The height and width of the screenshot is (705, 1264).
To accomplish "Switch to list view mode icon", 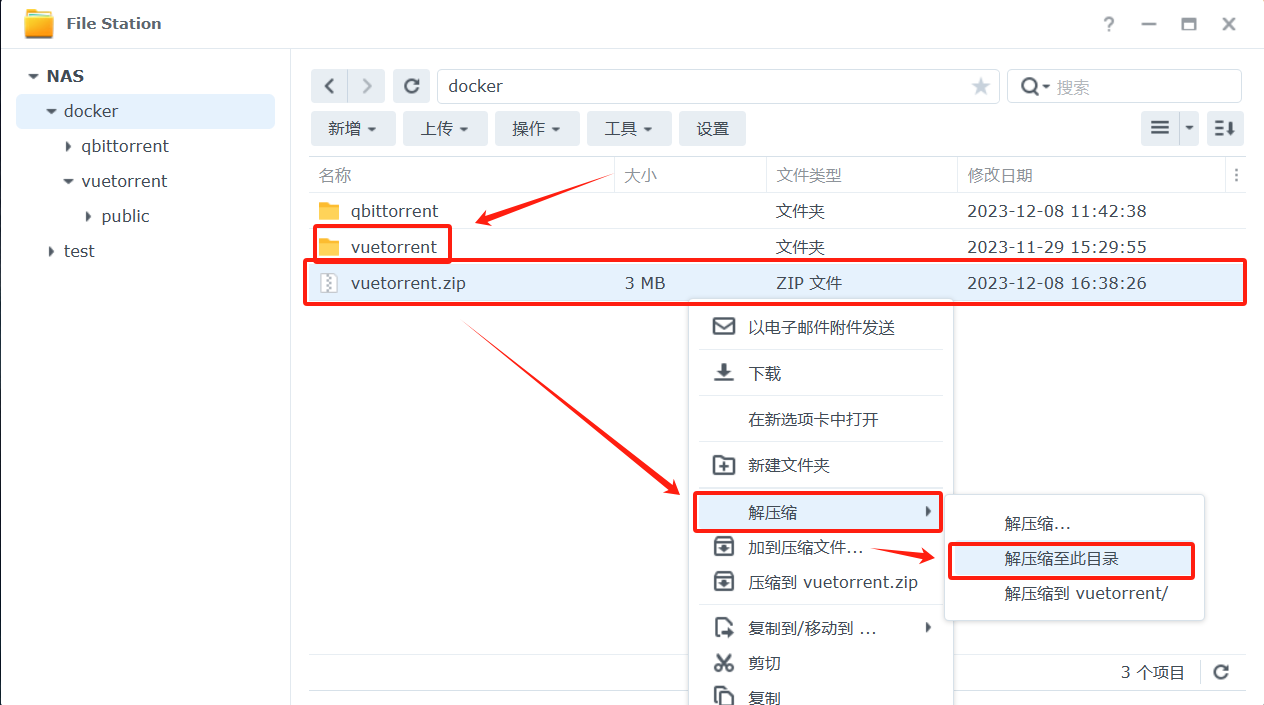I will click(1160, 128).
